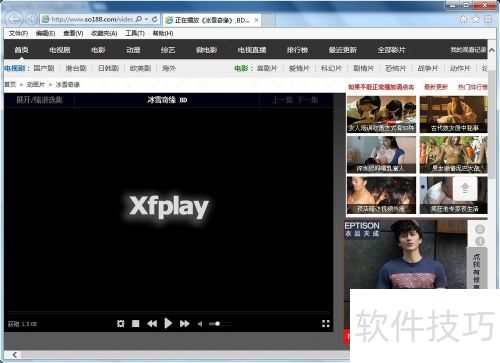Stop playback with the square Stop button
This screenshot has height=363, width=500.
pyautogui.click(x=135, y=323)
